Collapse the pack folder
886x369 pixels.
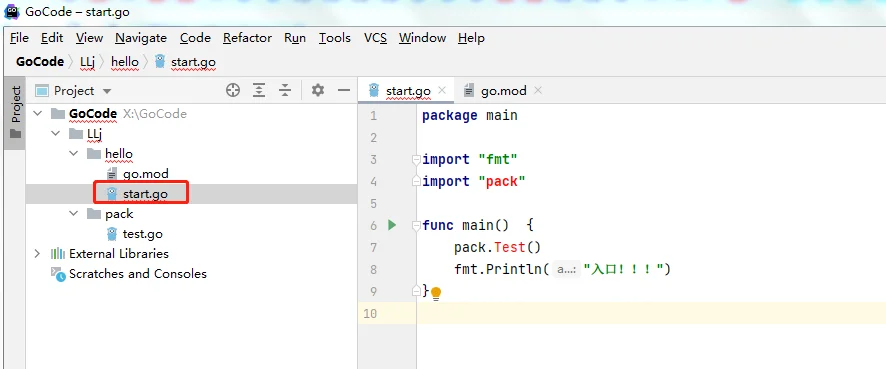(x=74, y=214)
